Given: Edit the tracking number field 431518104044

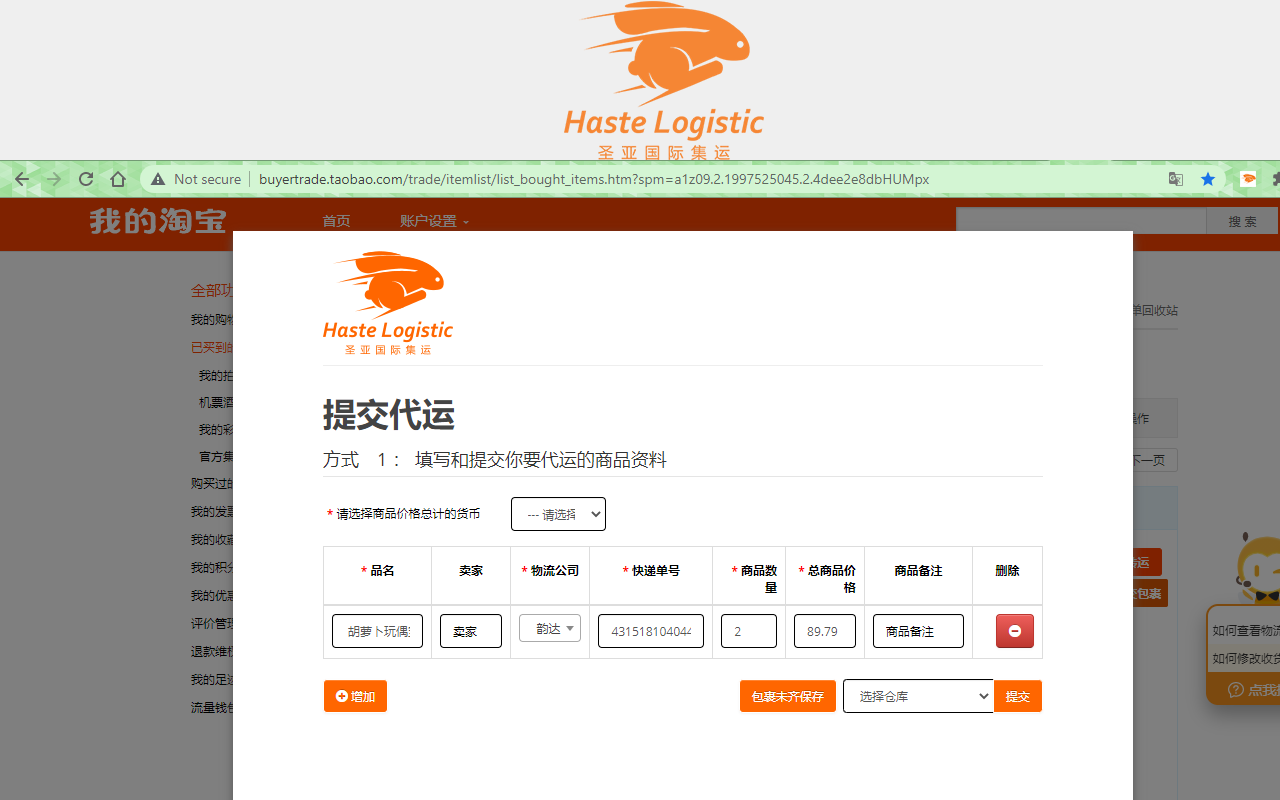Looking at the screenshot, I should click(x=651, y=631).
